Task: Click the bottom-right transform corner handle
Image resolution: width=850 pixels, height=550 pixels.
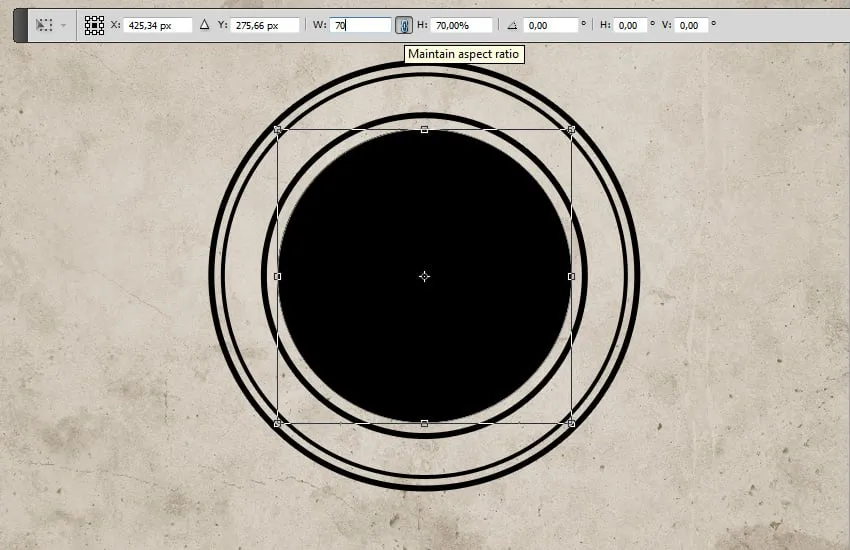Action: (571, 423)
